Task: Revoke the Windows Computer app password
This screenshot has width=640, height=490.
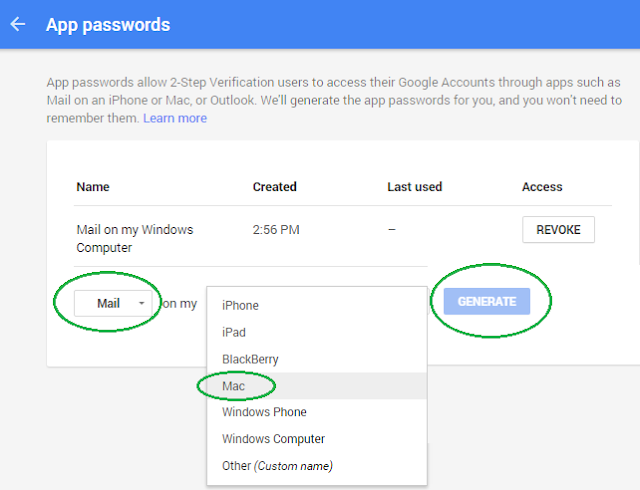Action: pyautogui.click(x=558, y=229)
